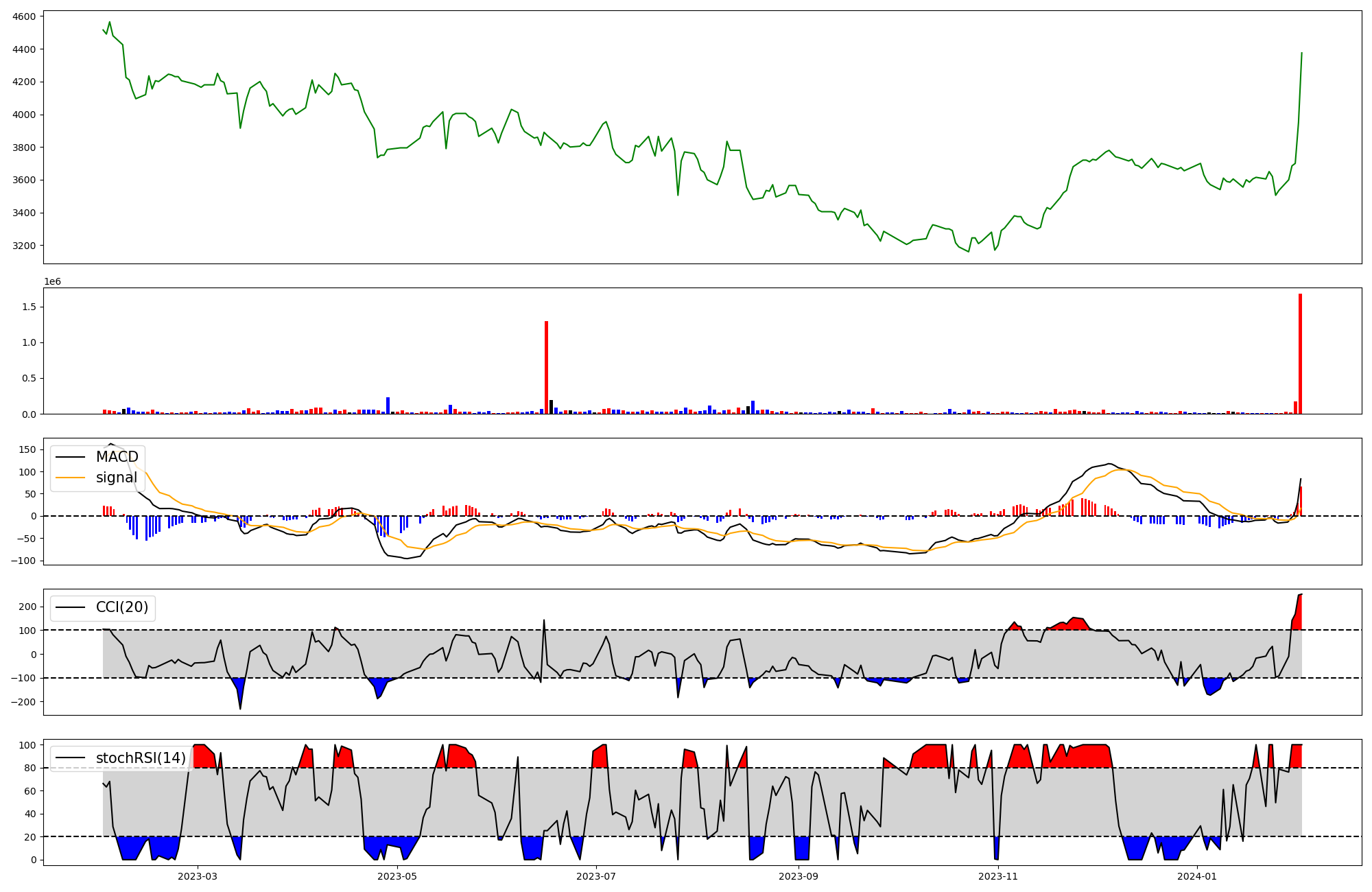The image size is (1372, 892).
Task: Click the tall red volume spike in June 2023
Action: coord(546,368)
